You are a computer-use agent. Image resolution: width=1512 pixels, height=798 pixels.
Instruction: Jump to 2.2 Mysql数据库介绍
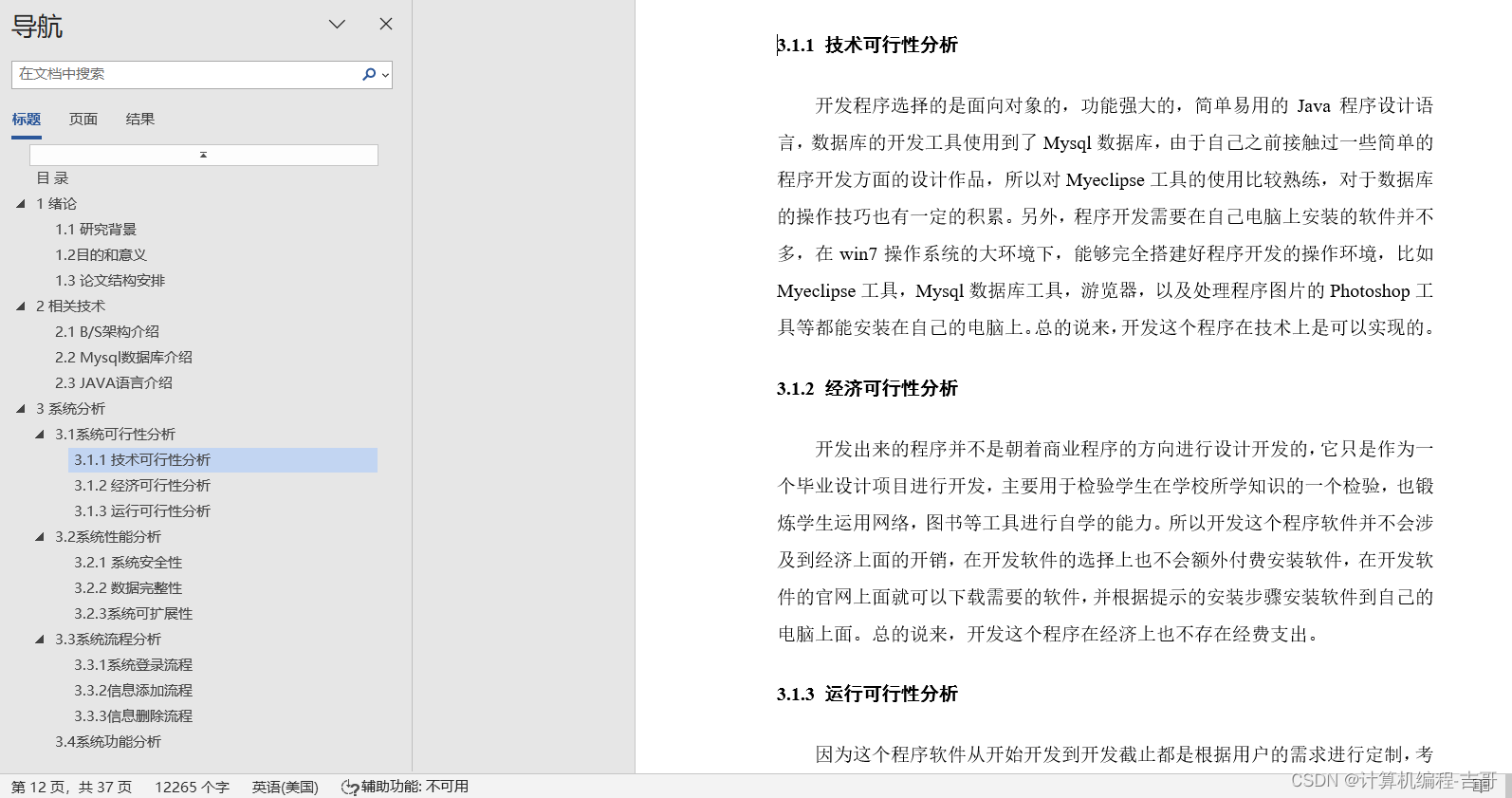(123, 358)
